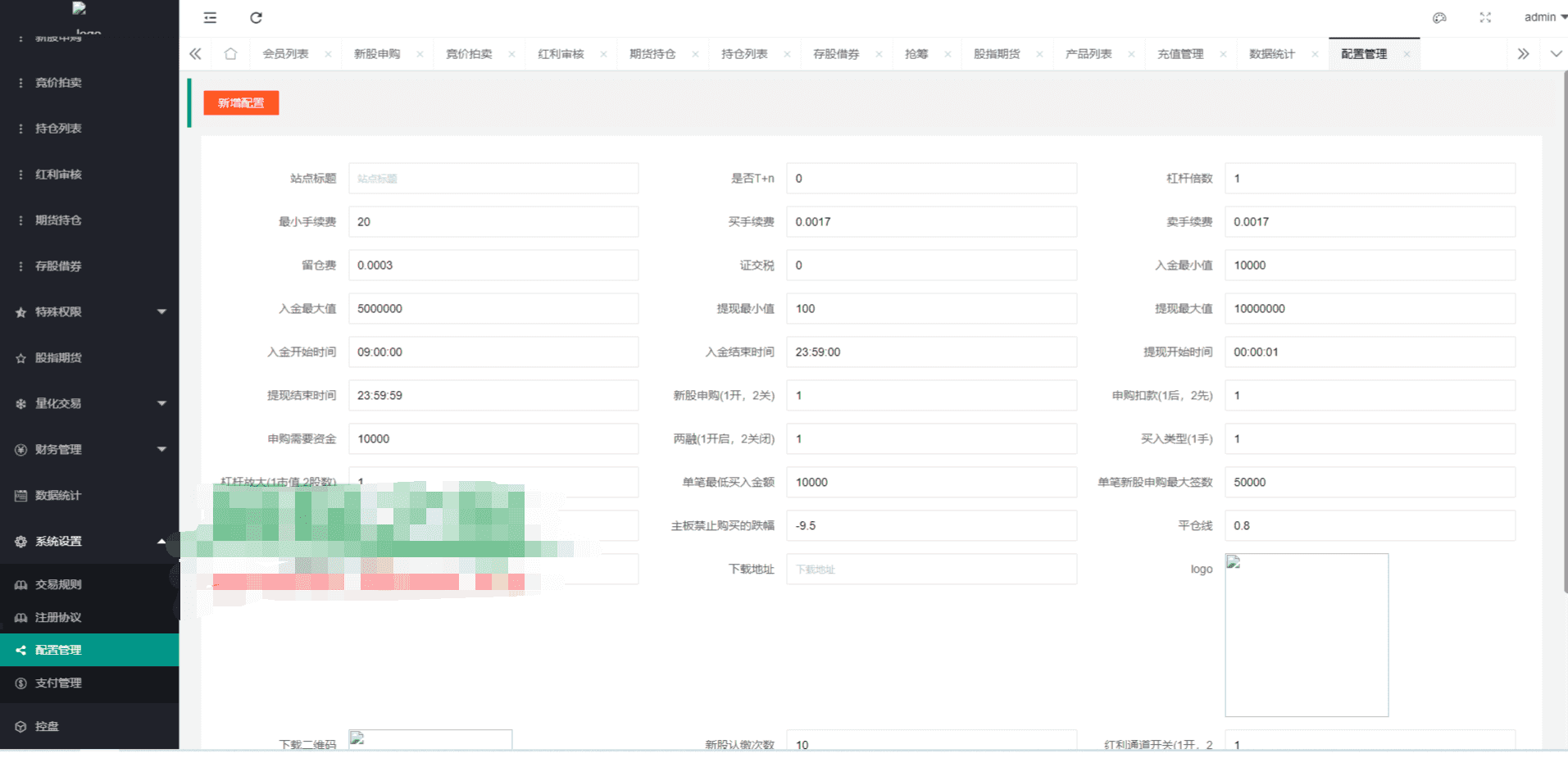Switch to the 新股申购 tab
Viewport: 1568px width, 758px height.
coord(378,54)
